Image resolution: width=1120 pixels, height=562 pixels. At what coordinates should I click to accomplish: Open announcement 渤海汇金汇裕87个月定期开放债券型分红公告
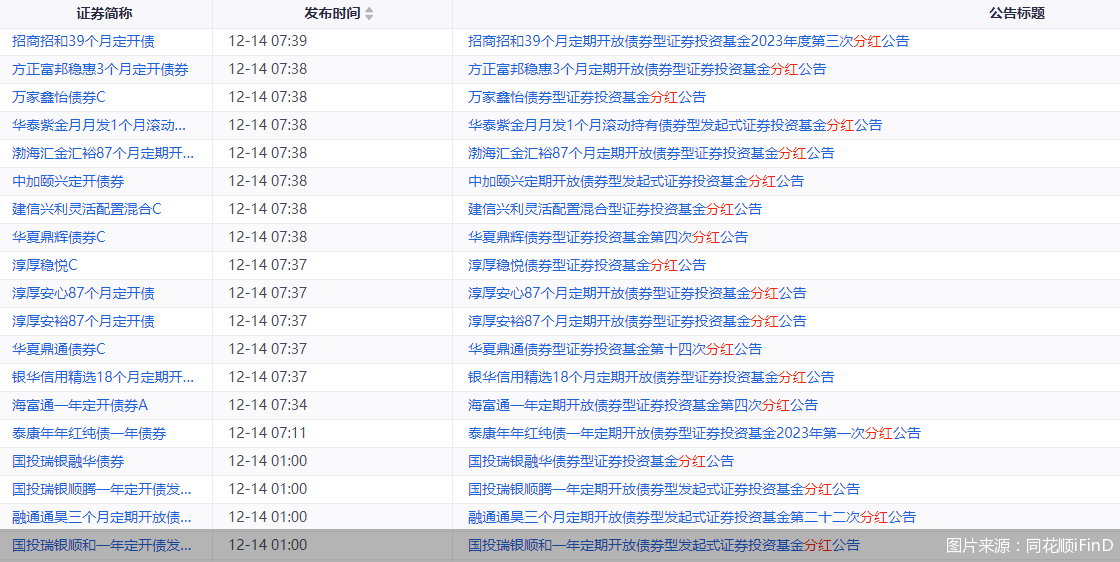(x=651, y=153)
